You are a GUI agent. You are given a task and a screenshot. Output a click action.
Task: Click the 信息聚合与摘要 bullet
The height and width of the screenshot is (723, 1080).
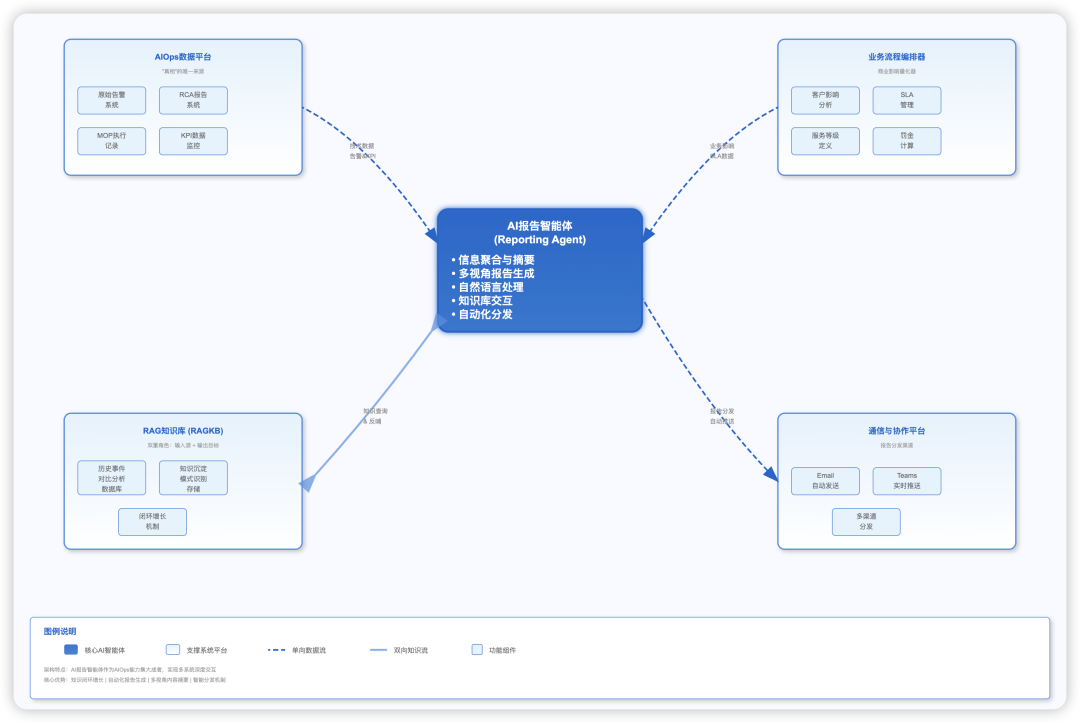493,260
